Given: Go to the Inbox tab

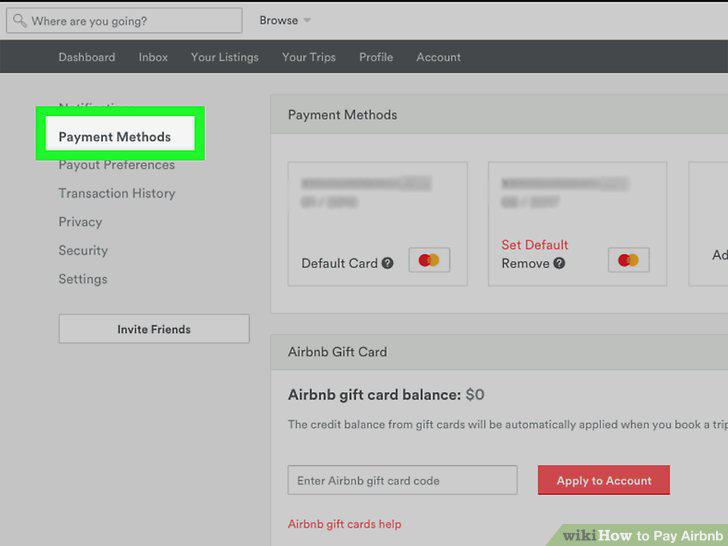Looking at the screenshot, I should (153, 57).
